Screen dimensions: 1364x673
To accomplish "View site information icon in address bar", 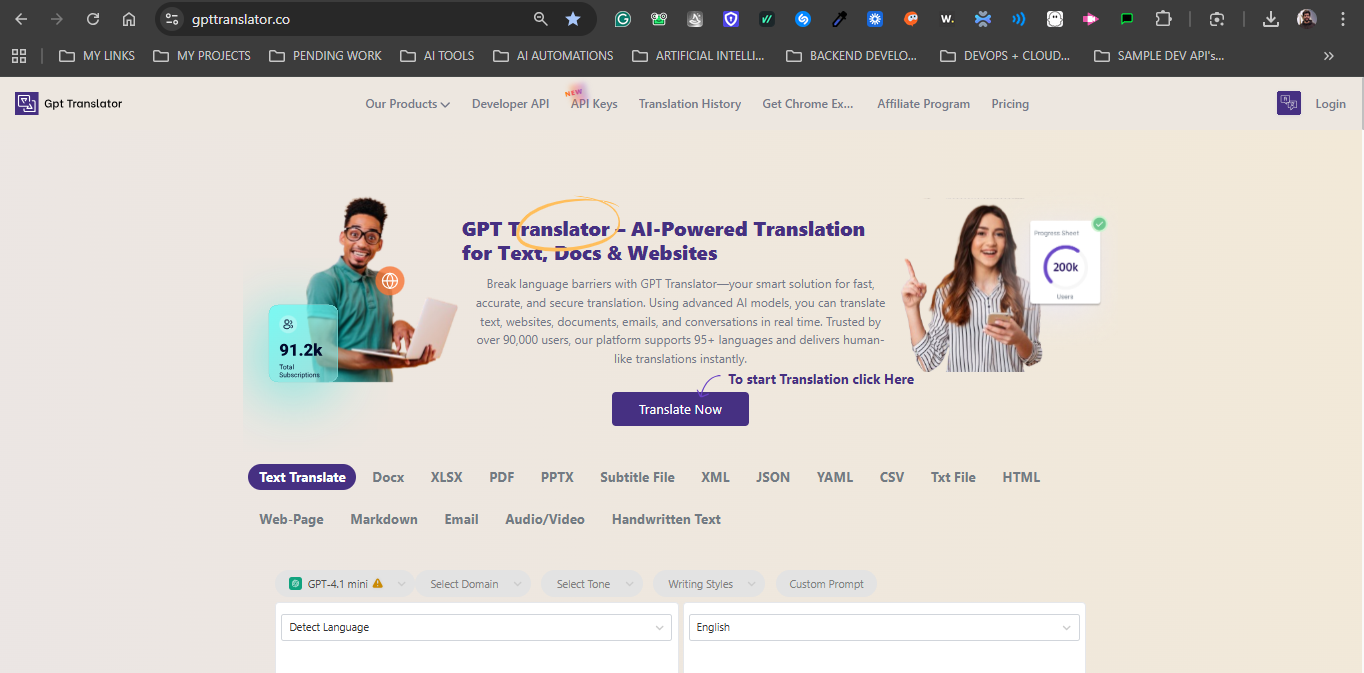I will click(172, 19).
